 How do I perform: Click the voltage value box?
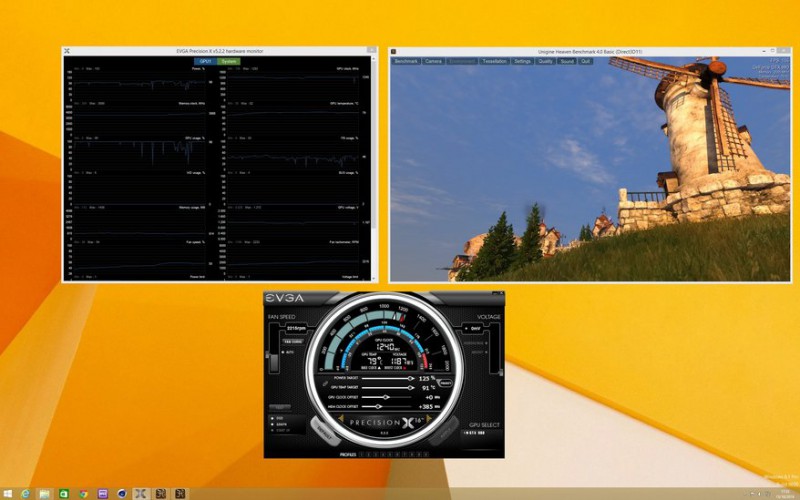[x=473, y=329]
